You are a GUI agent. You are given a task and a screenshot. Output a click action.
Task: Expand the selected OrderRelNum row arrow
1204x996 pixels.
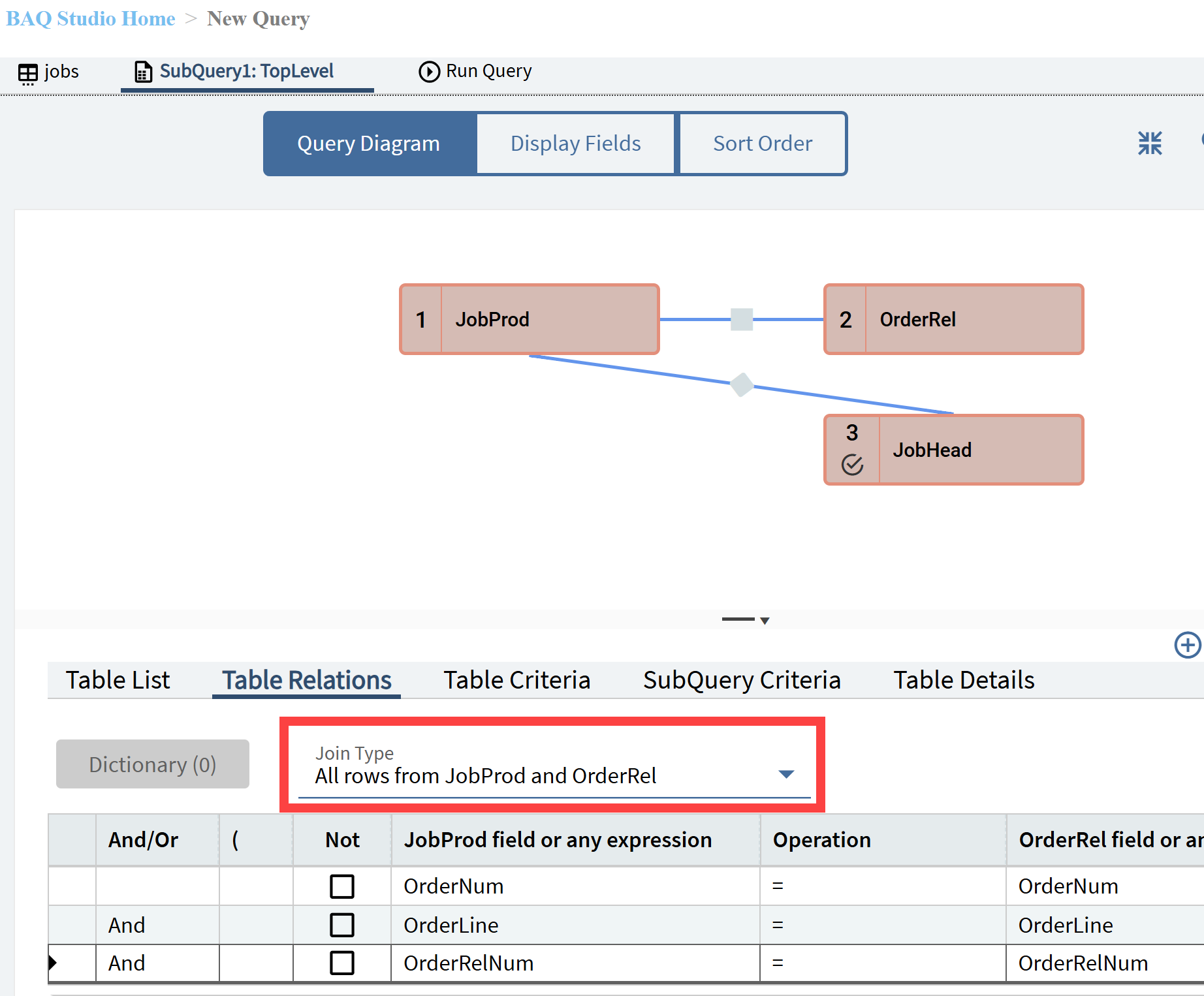pos(53,963)
